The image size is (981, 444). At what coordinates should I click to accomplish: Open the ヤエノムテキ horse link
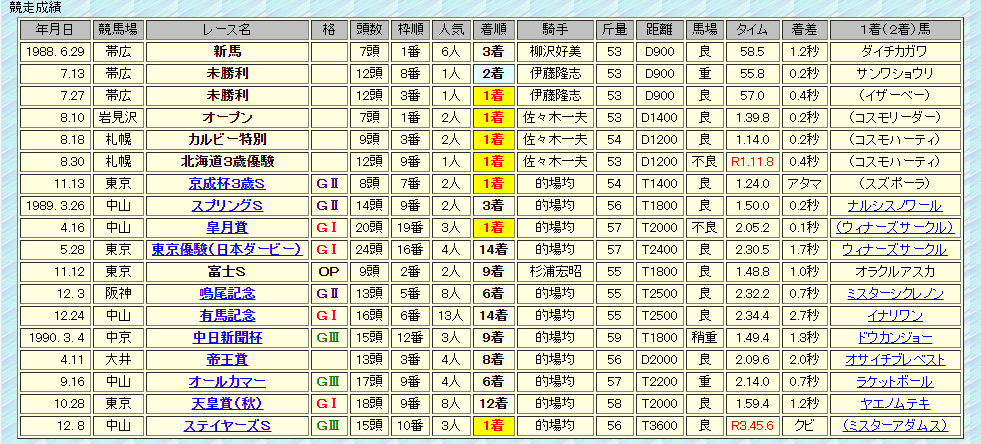point(896,403)
